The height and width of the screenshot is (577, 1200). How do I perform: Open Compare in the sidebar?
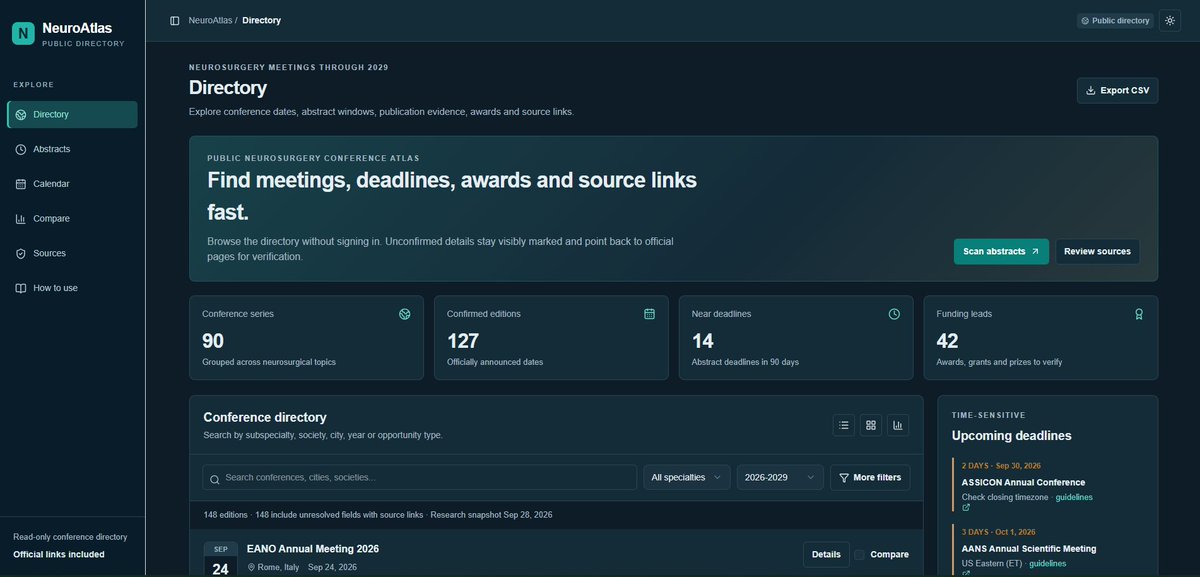pos(72,218)
